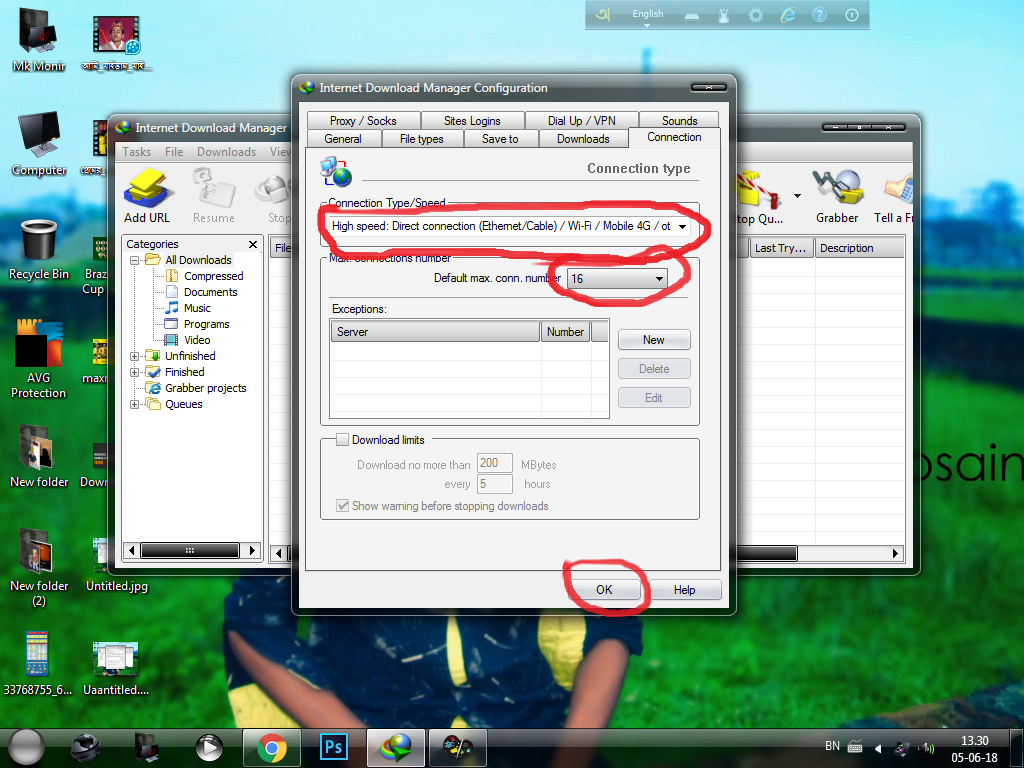Screen dimensions: 1024x768
Task: Switch to the Downloads tab
Action: 583,139
